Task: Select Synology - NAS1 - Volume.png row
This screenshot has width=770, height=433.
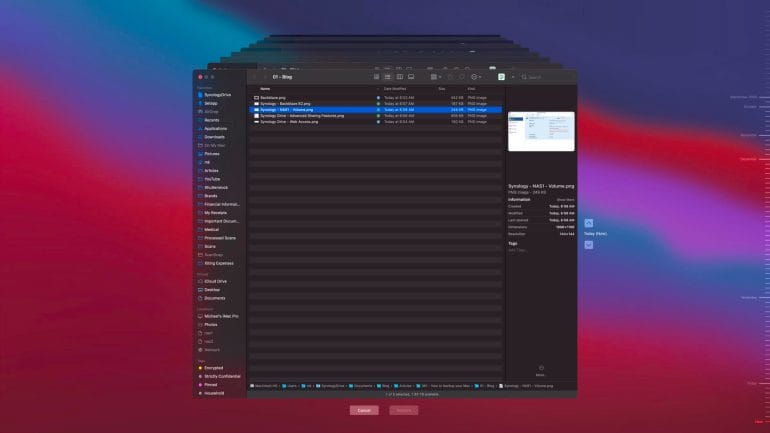Action: tap(376, 109)
